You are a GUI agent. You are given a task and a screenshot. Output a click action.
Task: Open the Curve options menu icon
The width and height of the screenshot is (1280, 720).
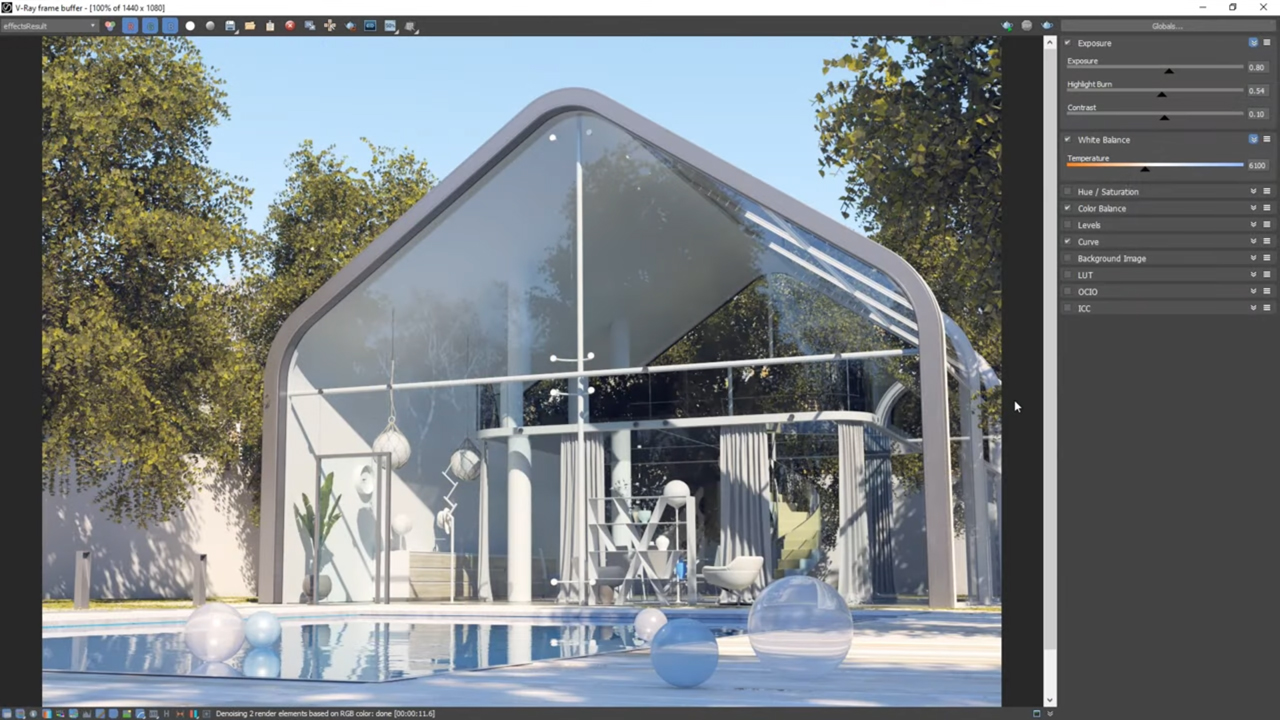click(1267, 242)
